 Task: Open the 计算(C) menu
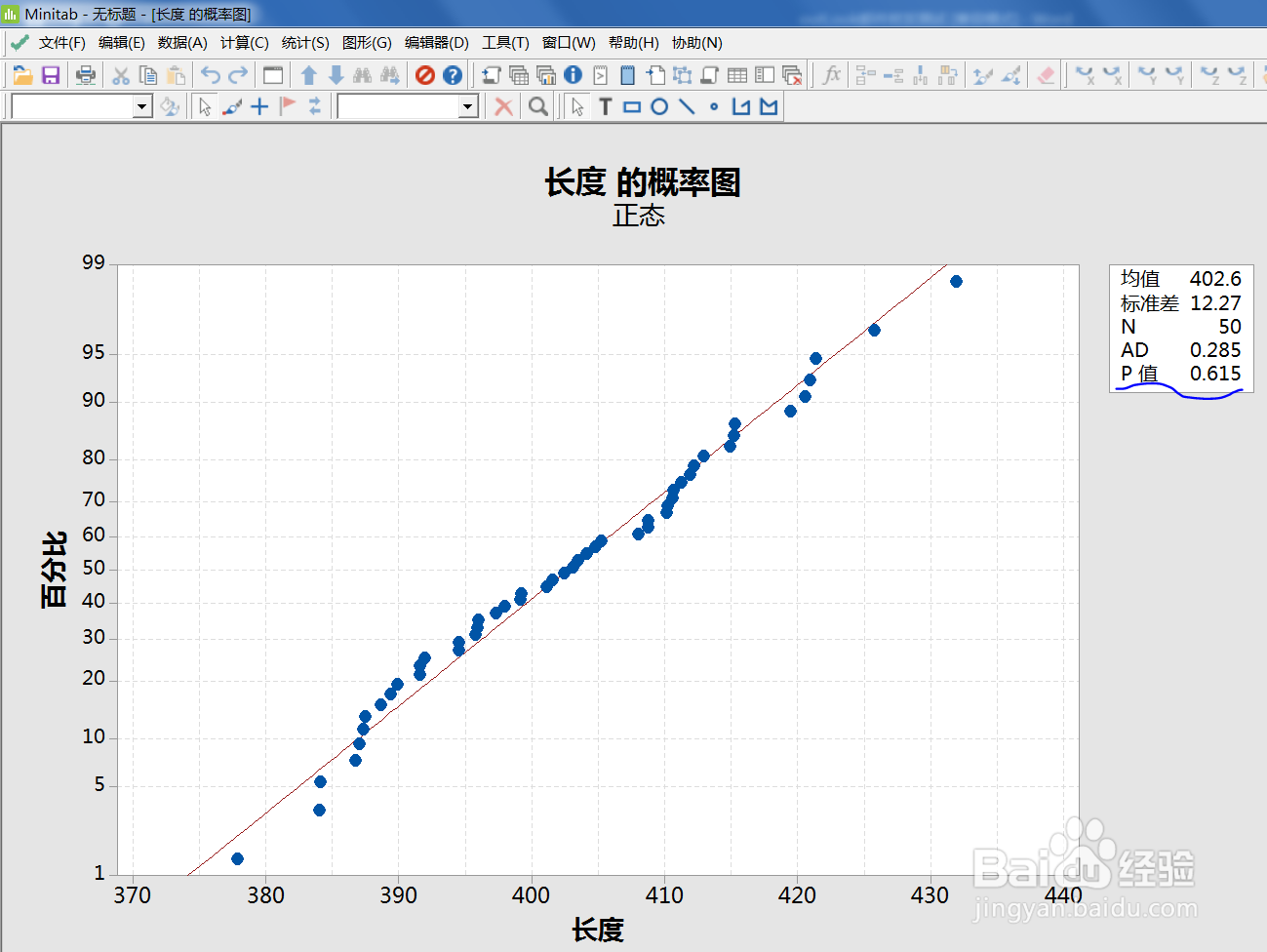244,43
